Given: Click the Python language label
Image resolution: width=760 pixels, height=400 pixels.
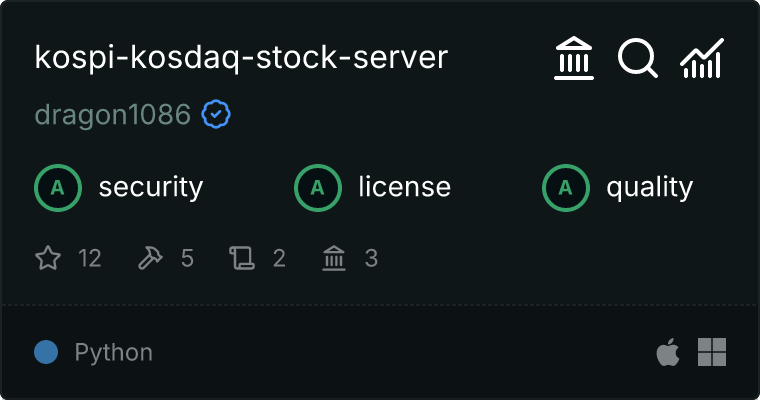Looking at the screenshot, I should (114, 352).
